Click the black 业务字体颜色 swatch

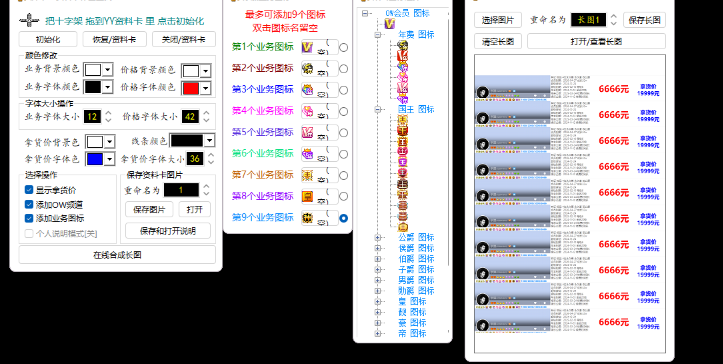[x=93, y=87]
